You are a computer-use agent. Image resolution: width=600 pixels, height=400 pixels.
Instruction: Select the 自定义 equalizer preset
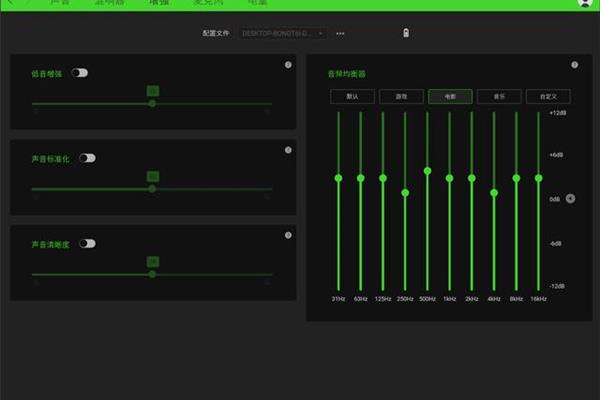(548, 96)
